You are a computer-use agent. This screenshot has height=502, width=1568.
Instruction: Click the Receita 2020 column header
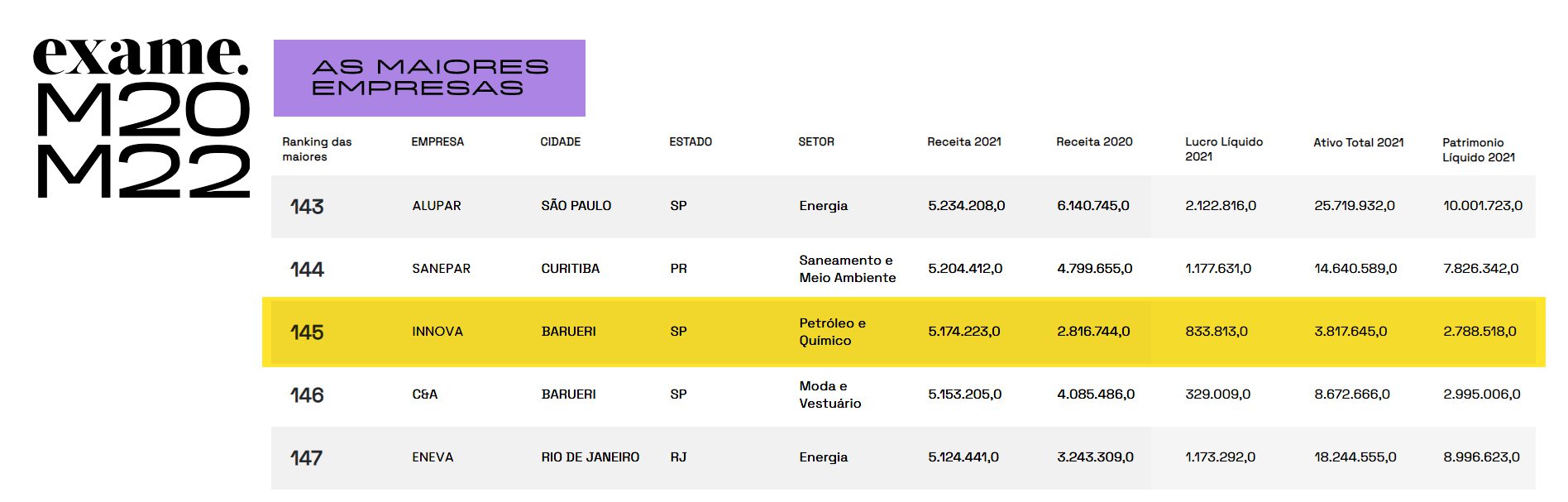point(1094,141)
